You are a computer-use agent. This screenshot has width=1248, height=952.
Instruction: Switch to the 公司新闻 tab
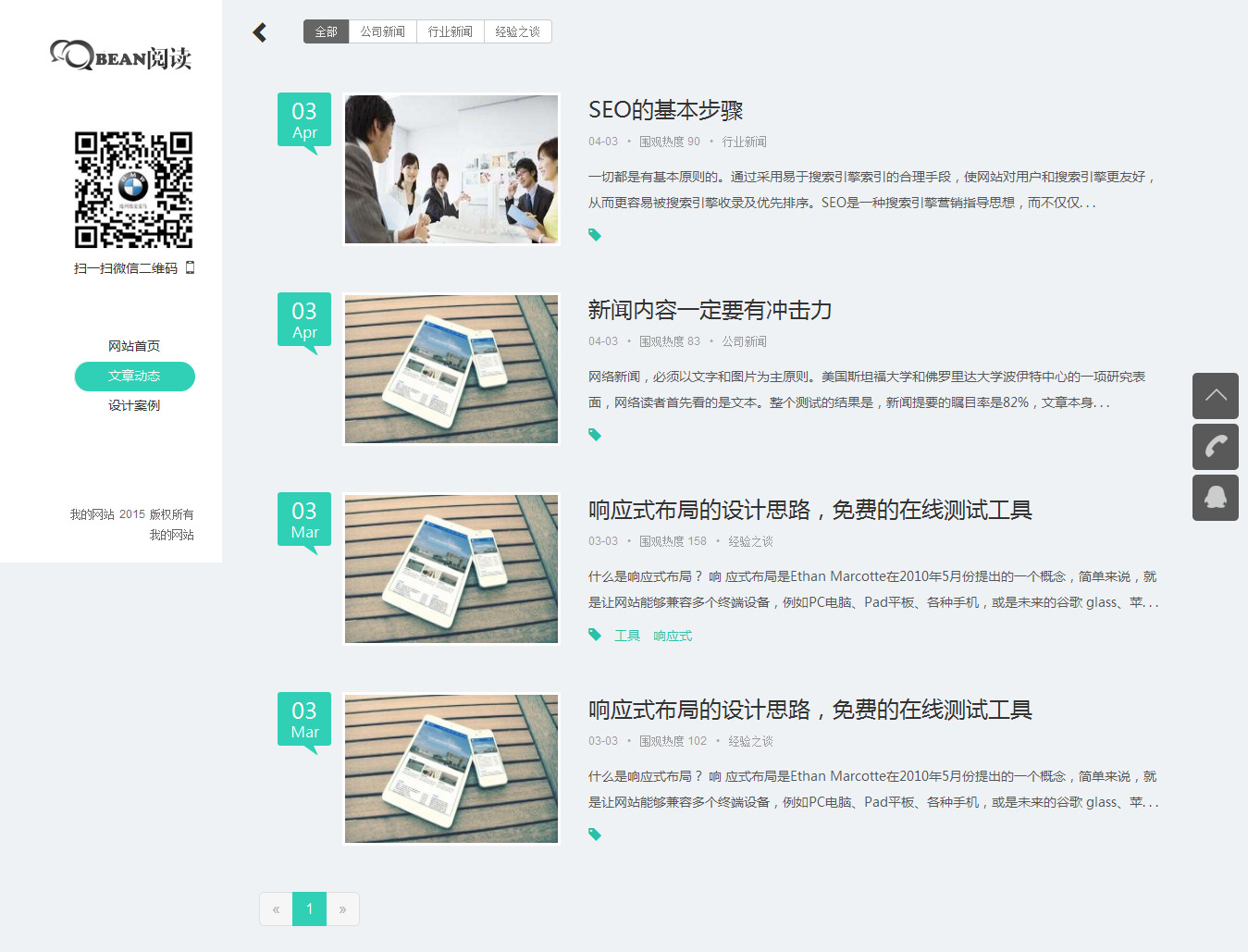[383, 32]
